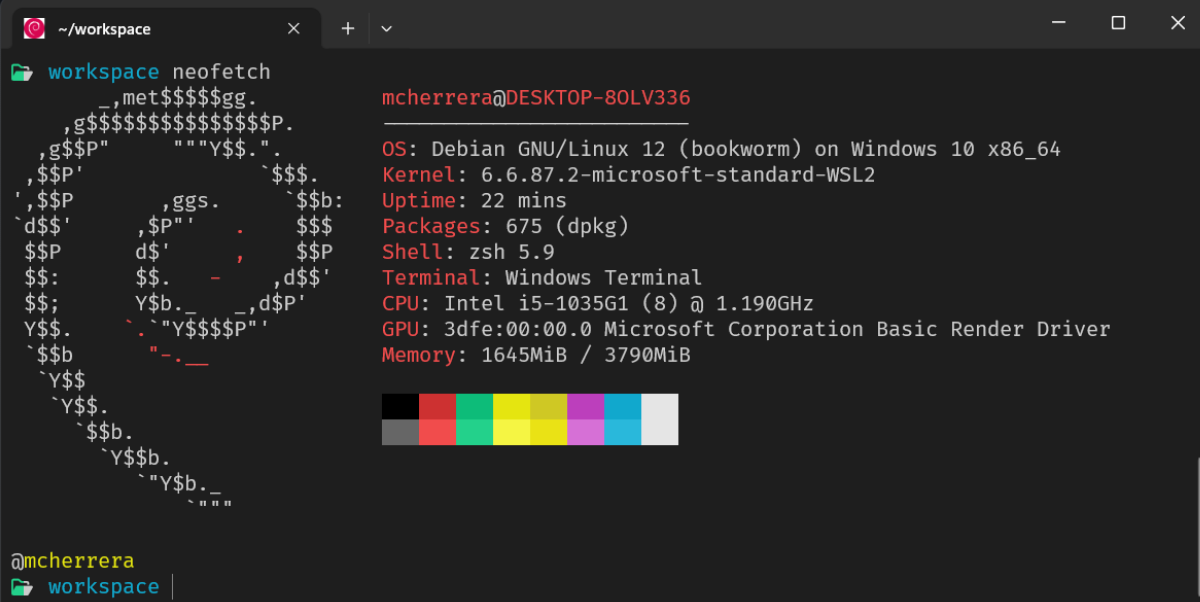This screenshot has width=1200, height=602.
Task: Click the @mcherrera text above the prompt
Action: [x=72, y=561]
